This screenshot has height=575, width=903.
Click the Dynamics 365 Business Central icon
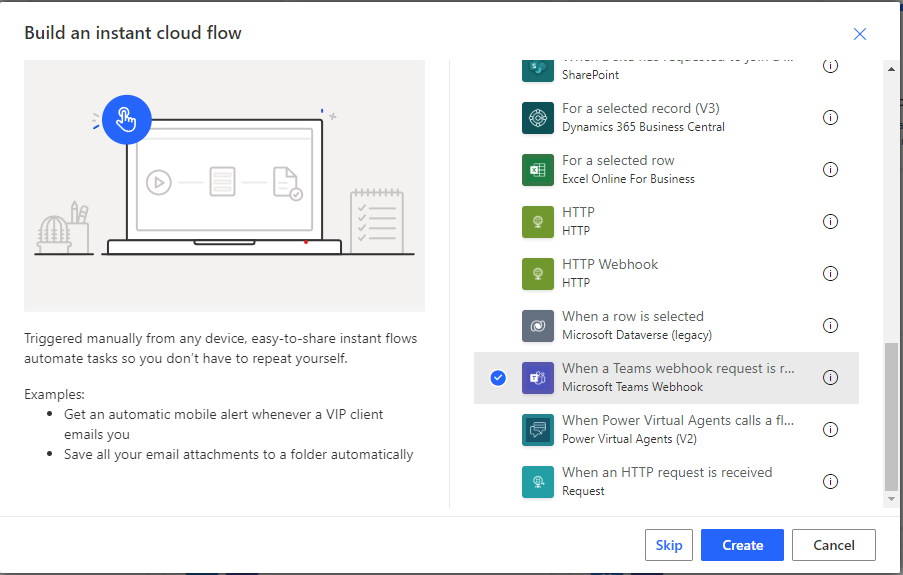pyautogui.click(x=537, y=118)
